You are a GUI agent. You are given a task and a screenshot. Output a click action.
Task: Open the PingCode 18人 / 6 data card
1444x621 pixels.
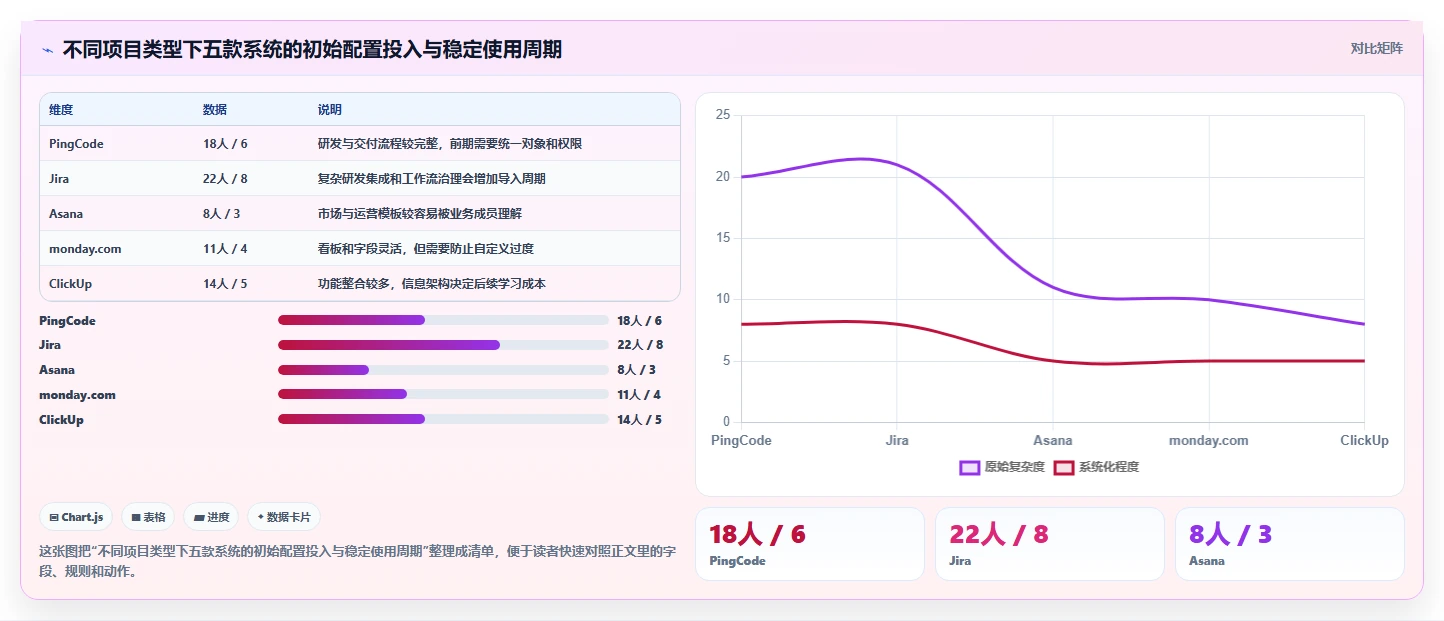[x=810, y=544]
